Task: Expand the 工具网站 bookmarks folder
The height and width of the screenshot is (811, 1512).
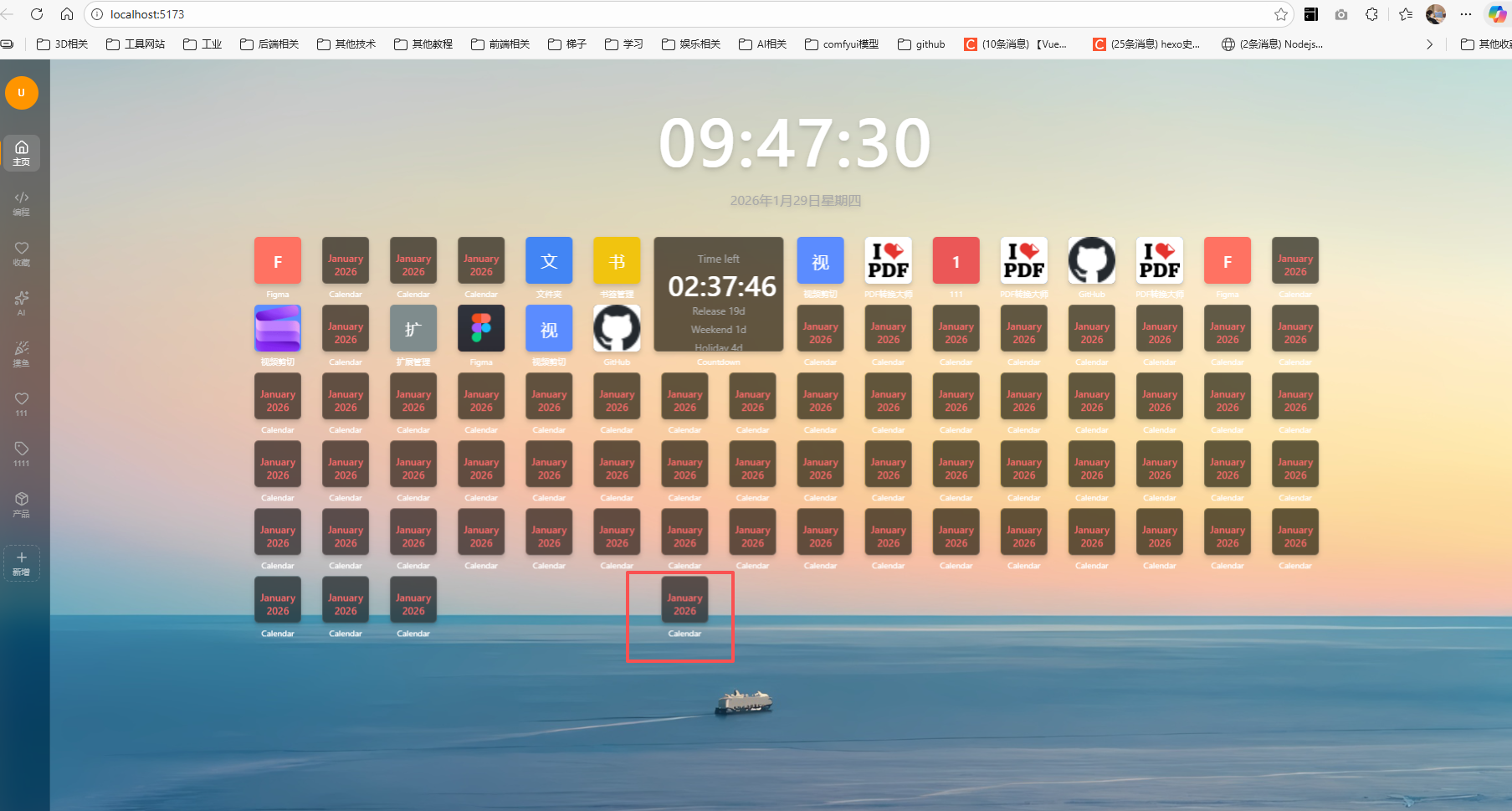Action: click(x=136, y=44)
